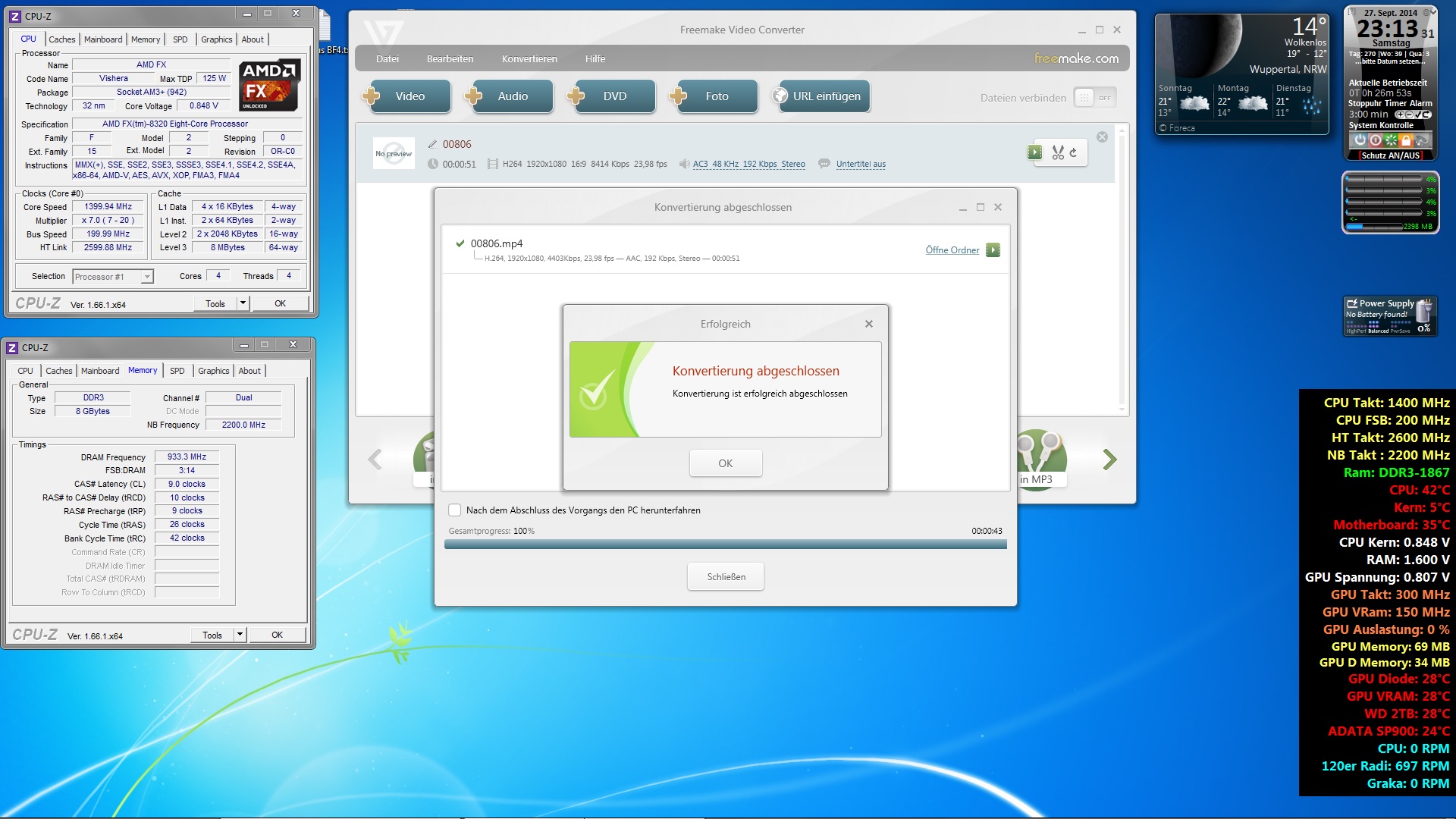Open the Konvertieren menu
This screenshot has width=1456, height=819.
coord(529,58)
